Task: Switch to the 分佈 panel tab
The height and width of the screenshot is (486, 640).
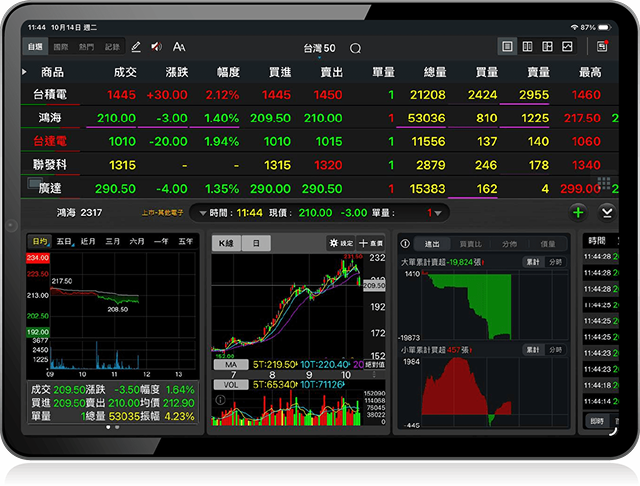Action: point(509,244)
